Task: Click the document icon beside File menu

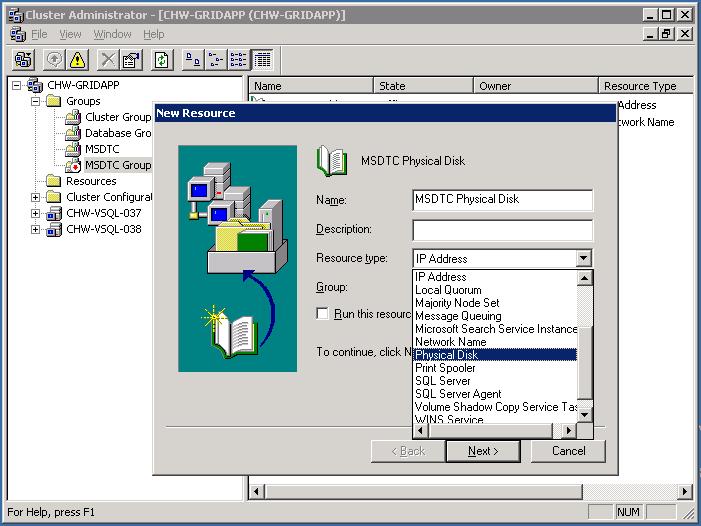Action: (x=18, y=34)
